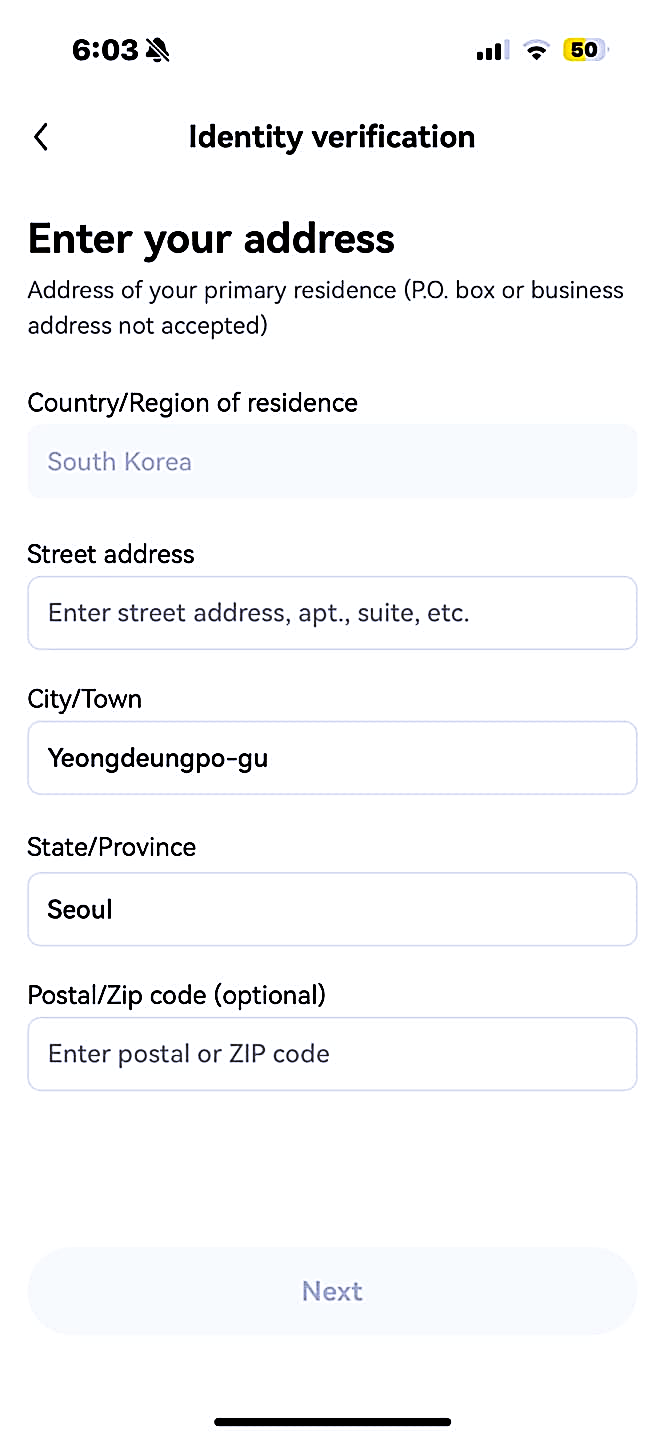The image size is (665, 1440).
Task: Focus the postal or ZIP code field
Action: 332,1054
